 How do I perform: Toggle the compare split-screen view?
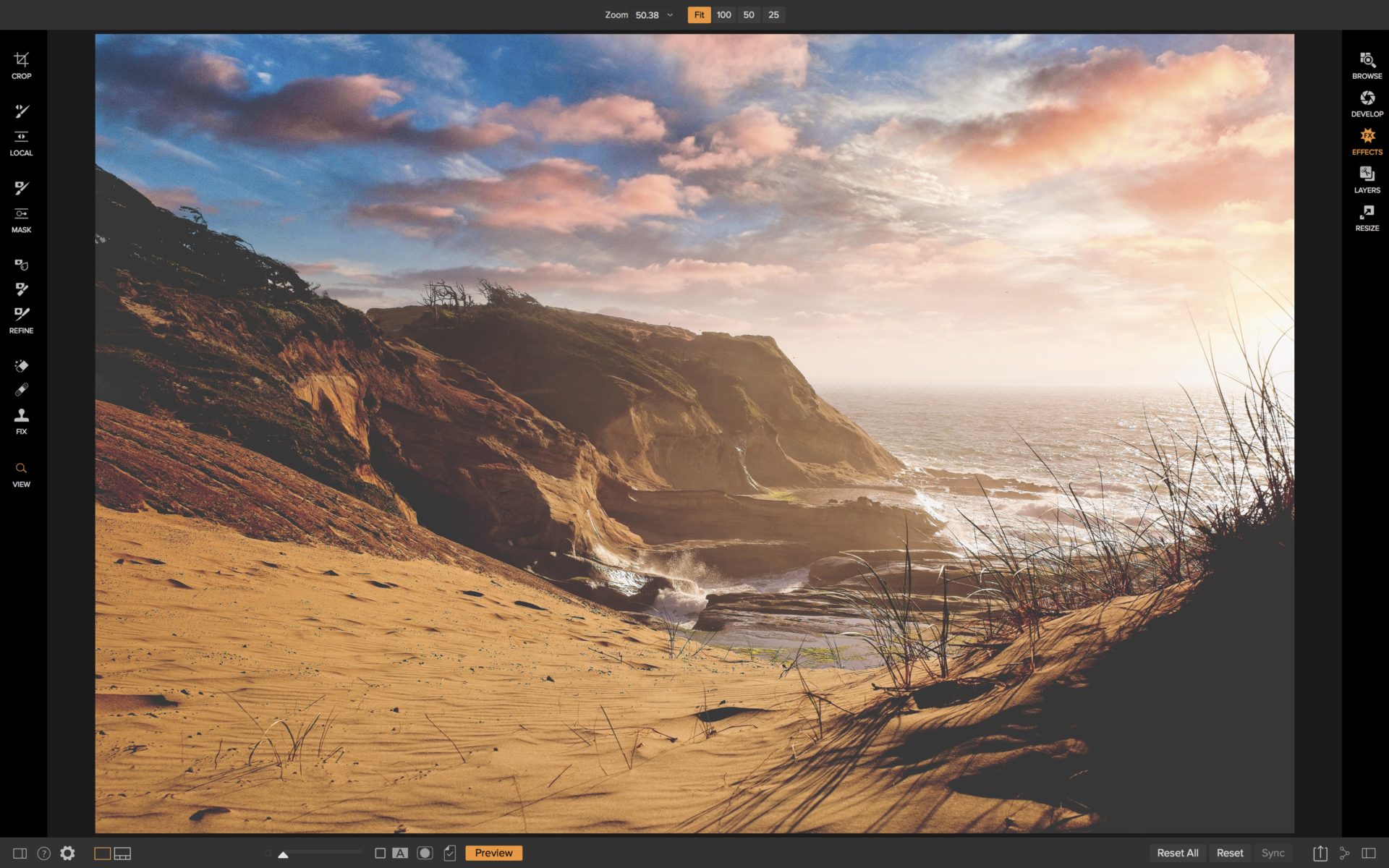coord(20,854)
